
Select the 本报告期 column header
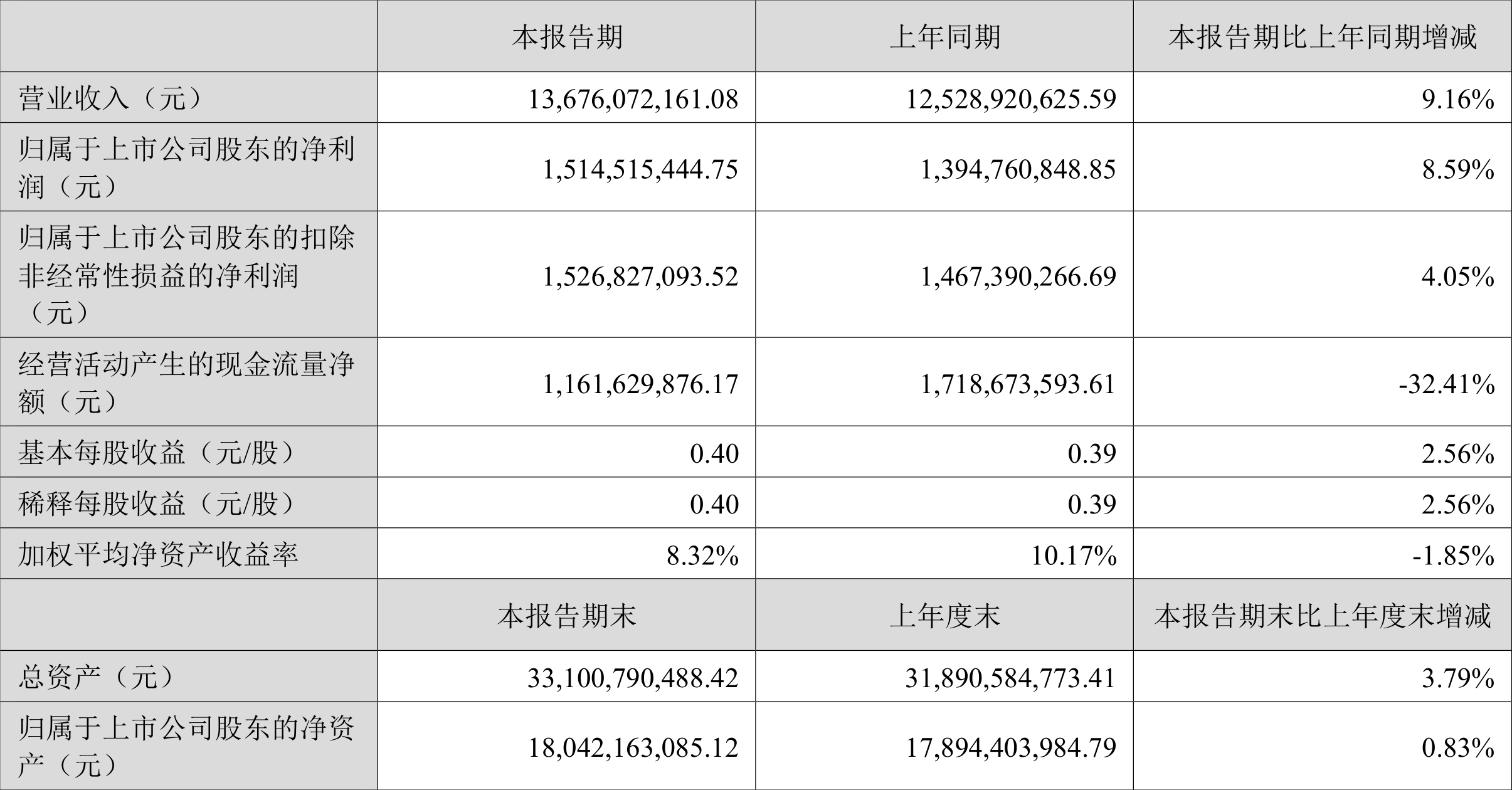click(x=566, y=36)
